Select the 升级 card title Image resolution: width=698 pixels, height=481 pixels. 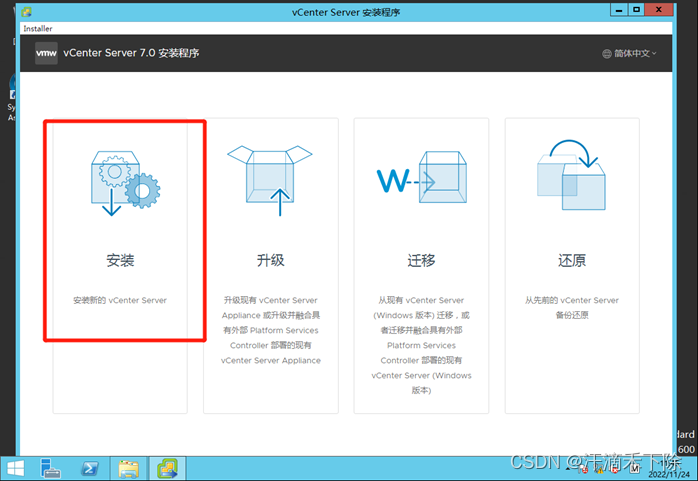[271, 260]
